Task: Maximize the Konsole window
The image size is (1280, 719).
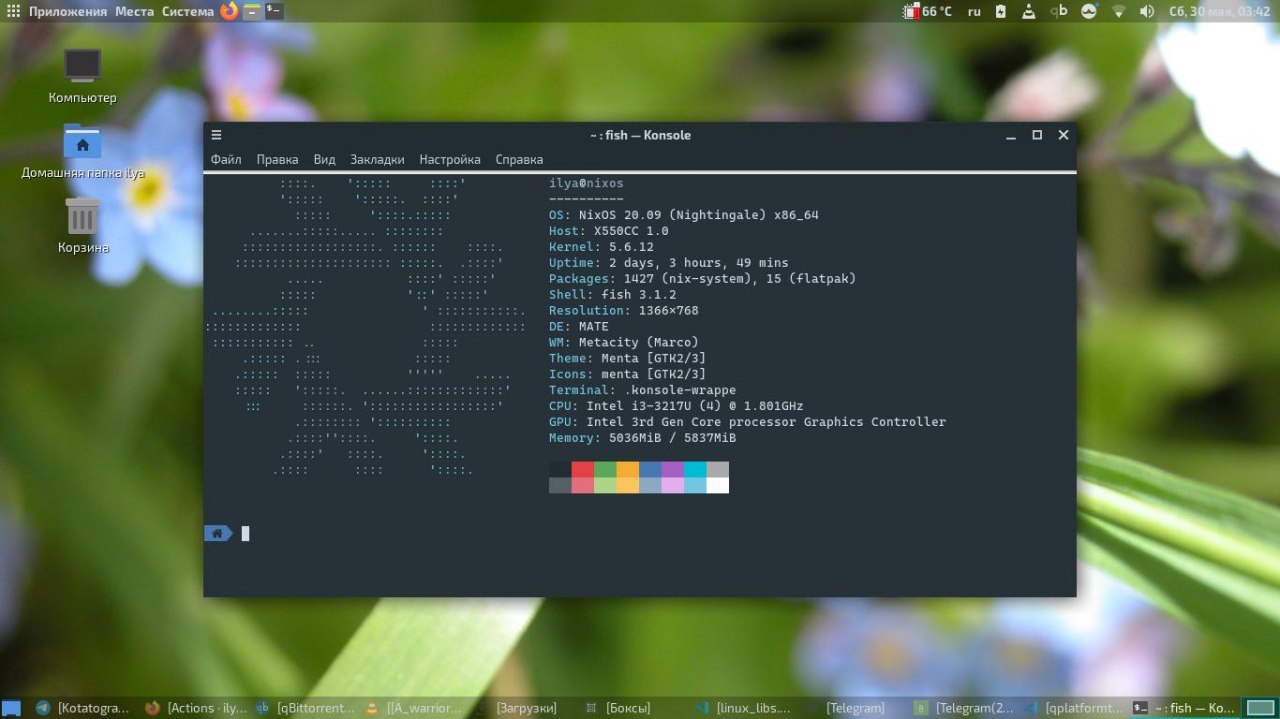Action: [x=1037, y=135]
